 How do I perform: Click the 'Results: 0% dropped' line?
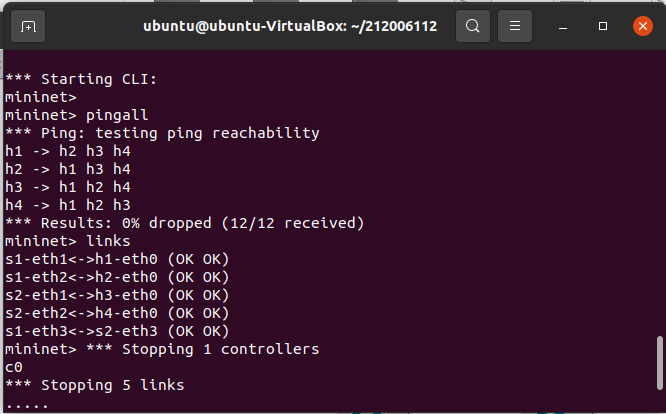pos(185,222)
